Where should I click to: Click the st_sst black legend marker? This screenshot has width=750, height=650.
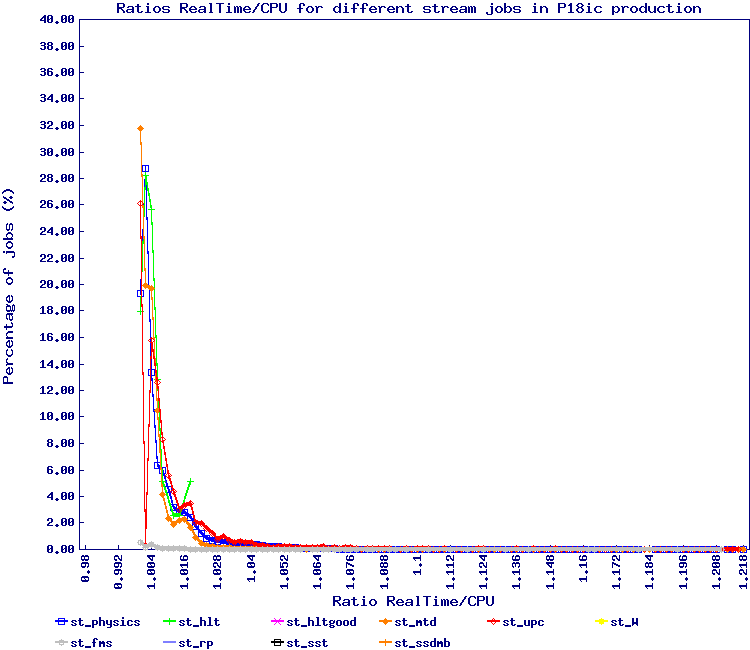[277, 643]
